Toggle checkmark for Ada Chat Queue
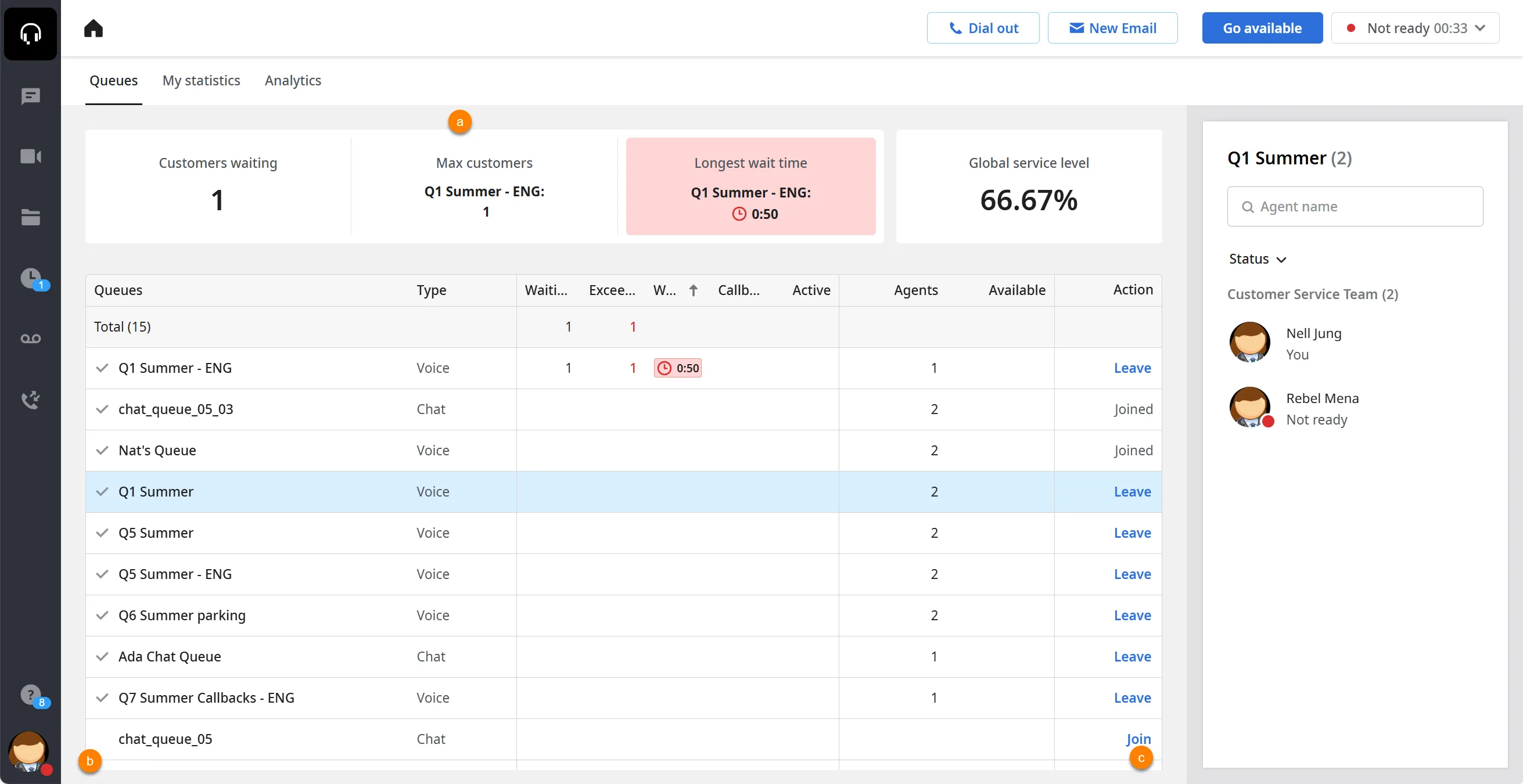The height and width of the screenshot is (784, 1523). [x=102, y=656]
